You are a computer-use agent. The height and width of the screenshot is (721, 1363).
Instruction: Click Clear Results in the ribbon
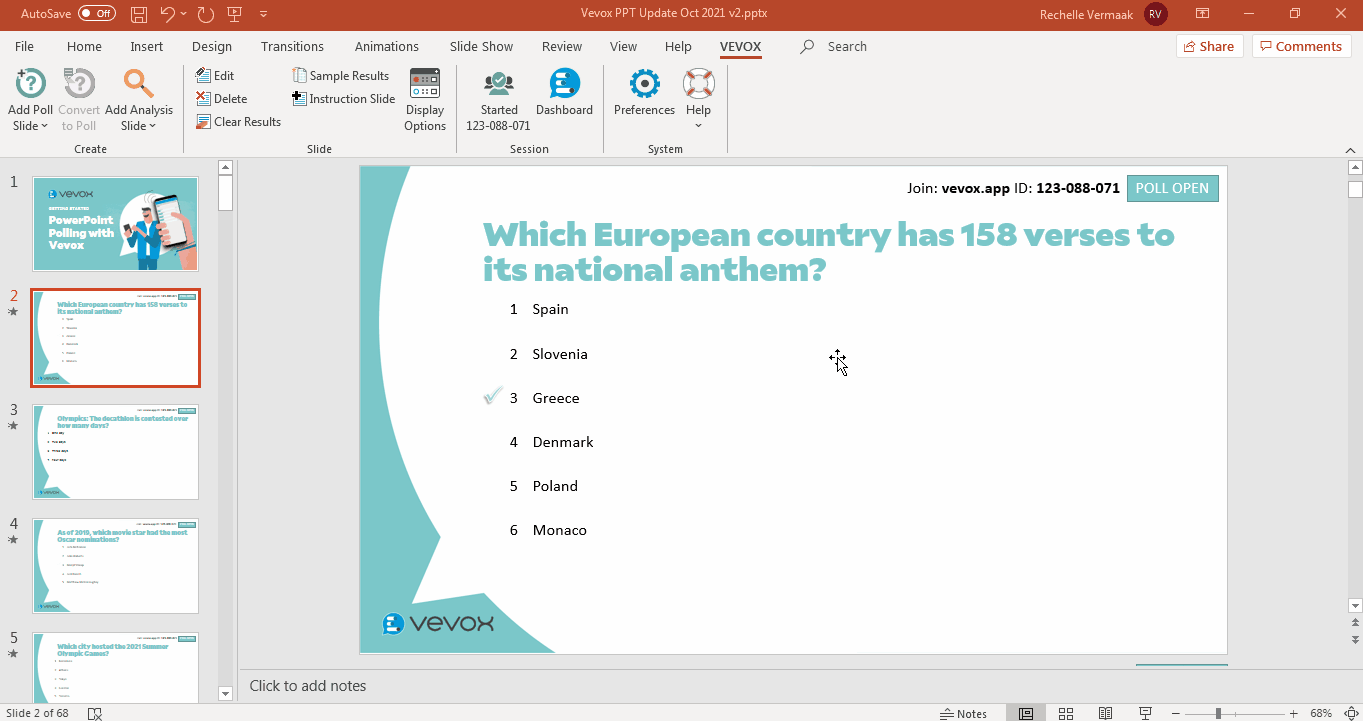pos(238,122)
